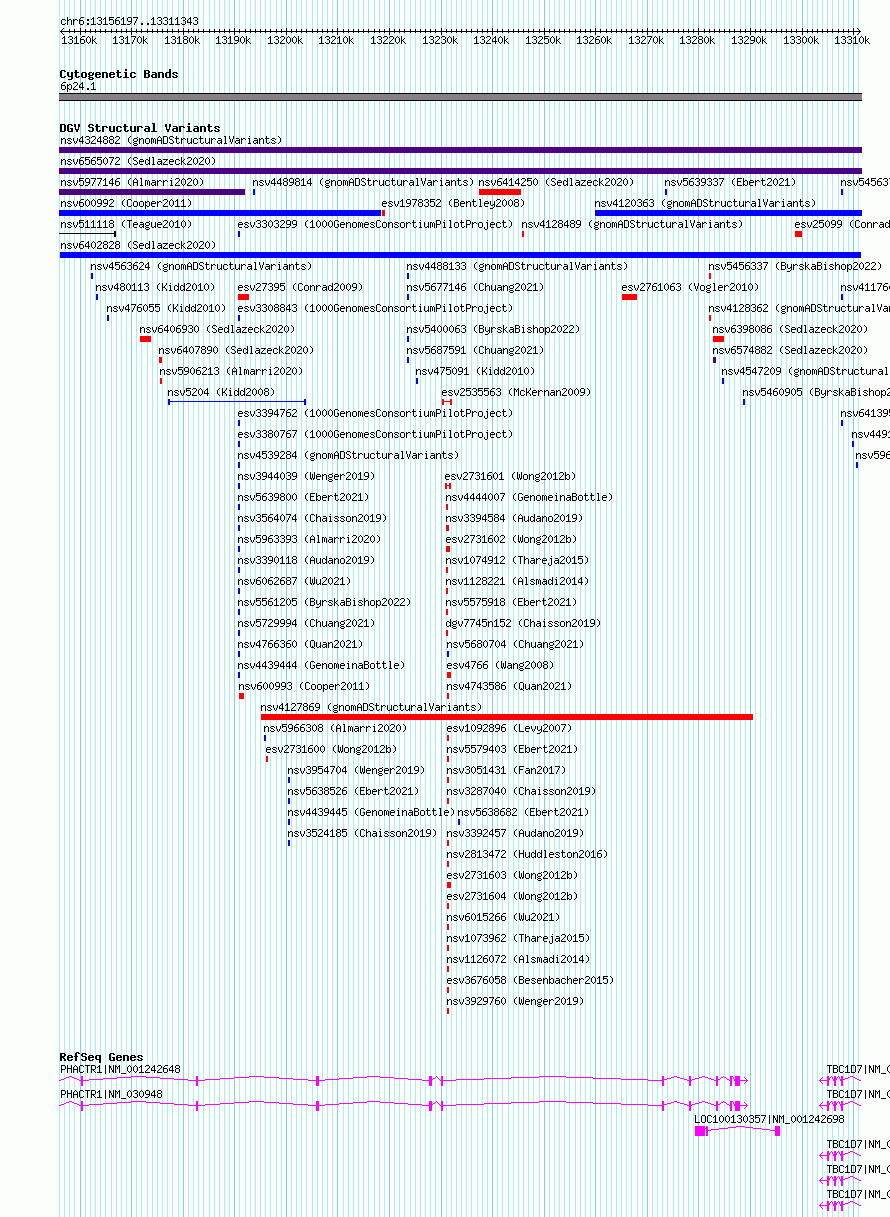Select the 6p24.1 cytogenetic band label
This screenshot has height=1217, width=890.
pyautogui.click(x=78, y=87)
